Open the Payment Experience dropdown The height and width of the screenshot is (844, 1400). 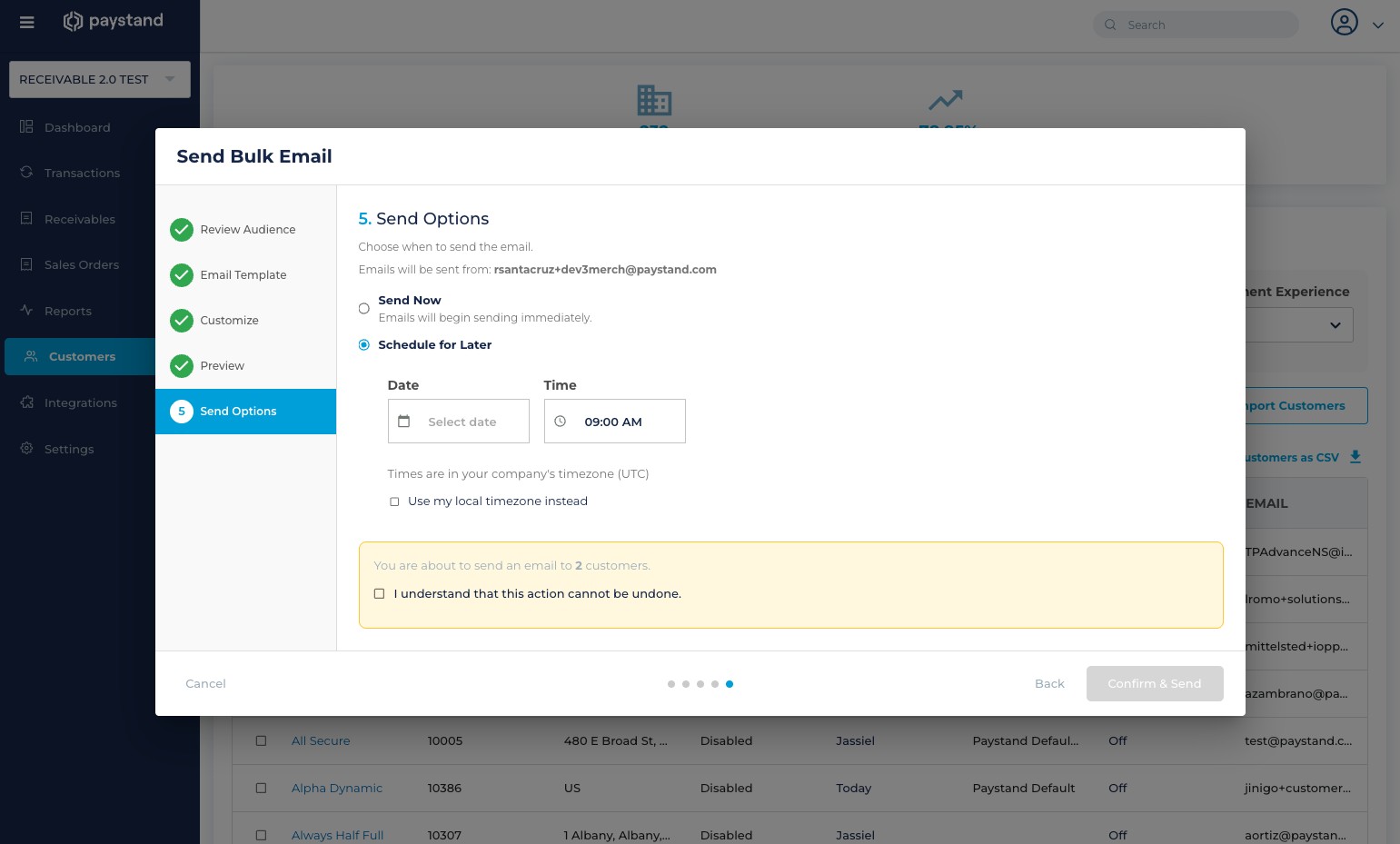1299,325
